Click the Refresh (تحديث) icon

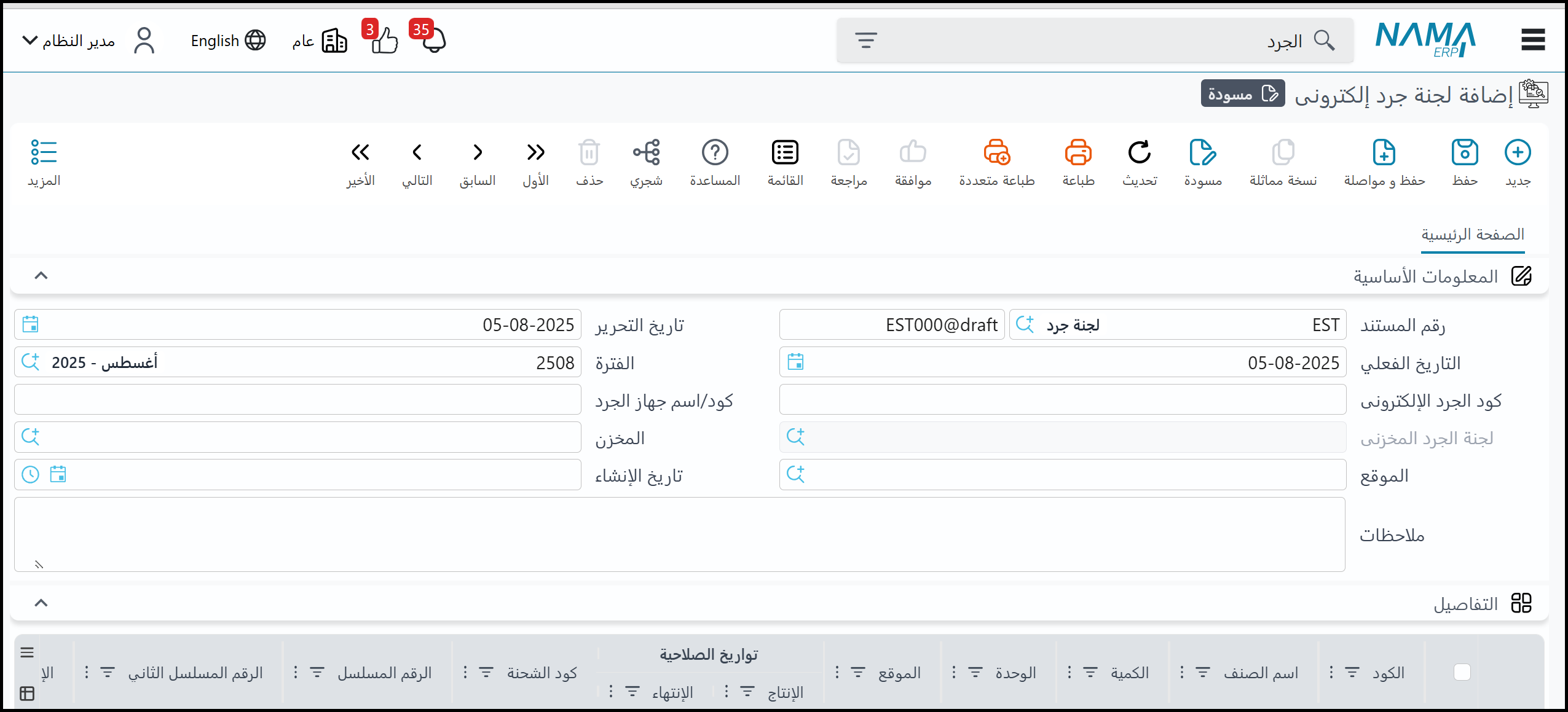[x=1139, y=153]
